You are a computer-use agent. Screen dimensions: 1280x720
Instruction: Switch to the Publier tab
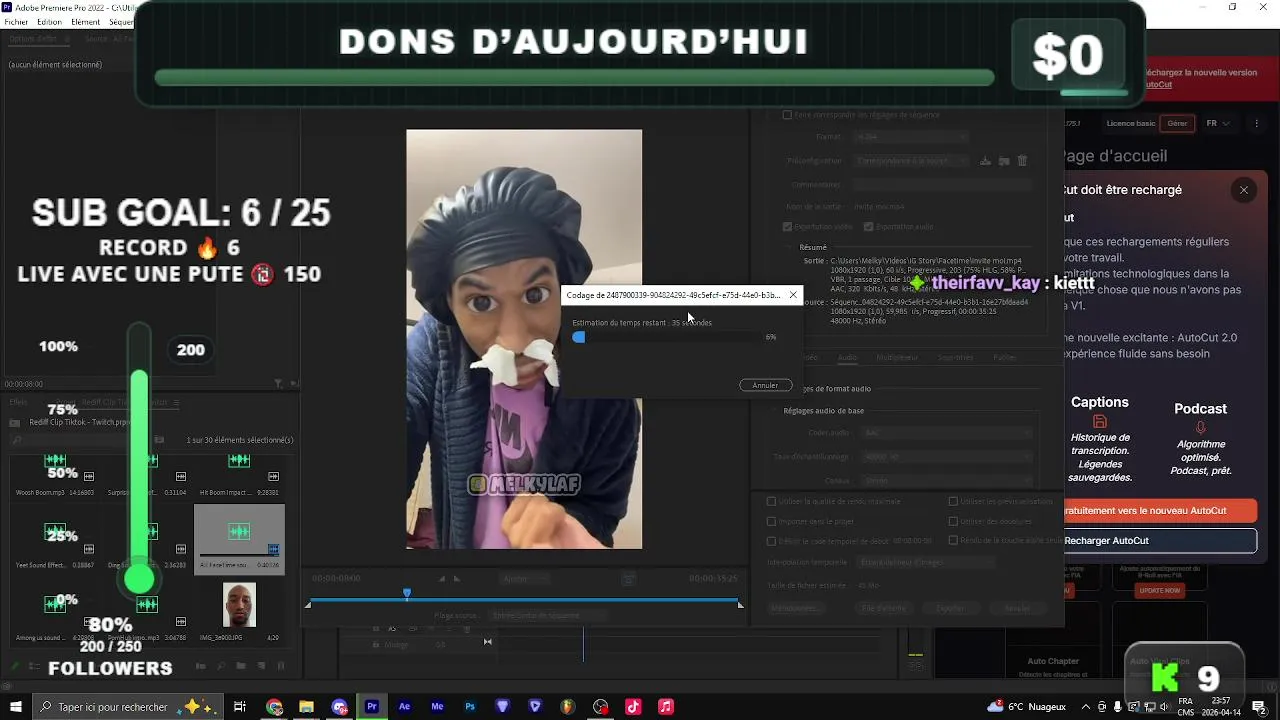pyautogui.click(x=1004, y=357)
